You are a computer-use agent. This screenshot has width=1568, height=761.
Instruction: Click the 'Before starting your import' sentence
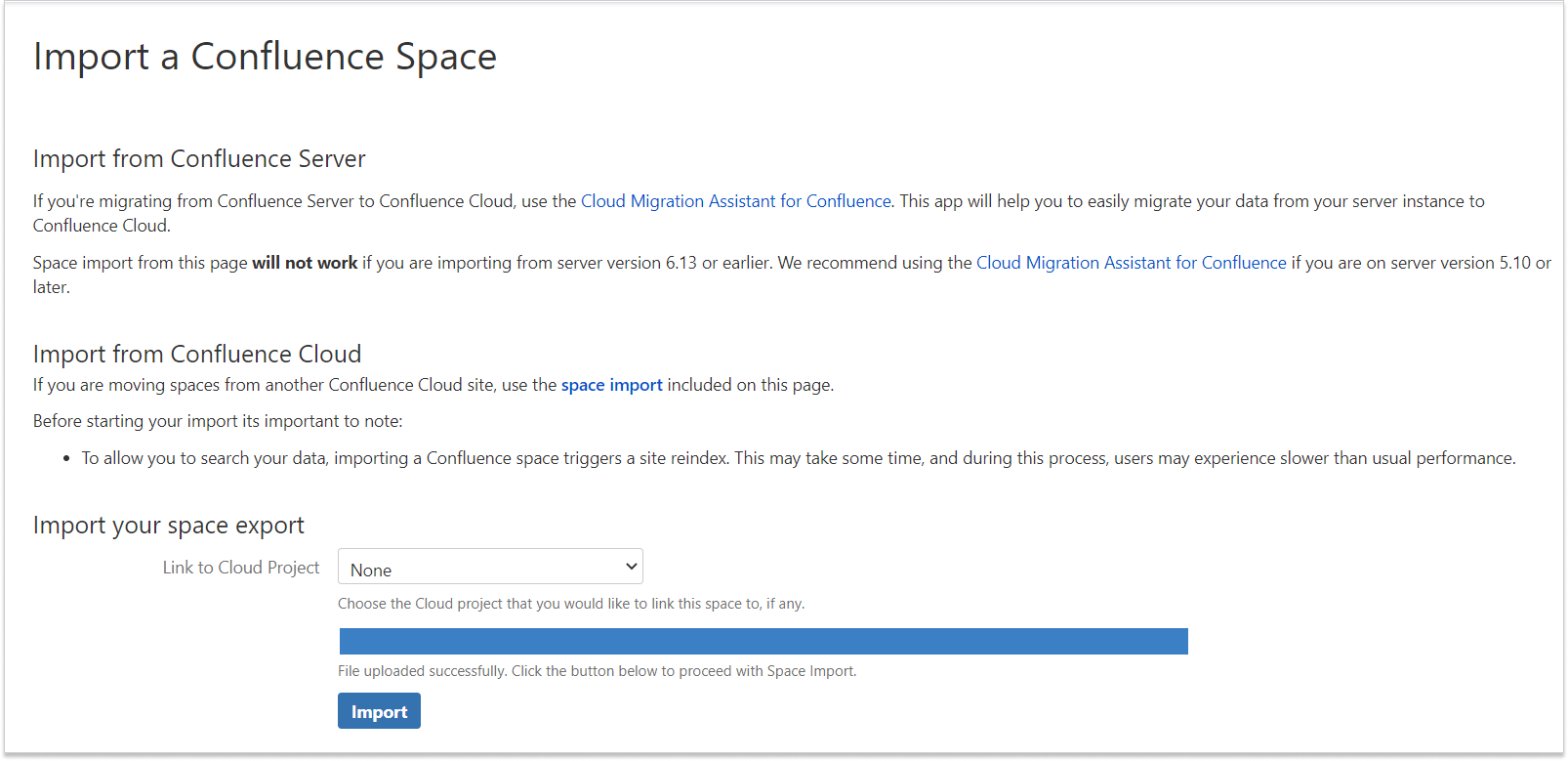coord(218,421)
